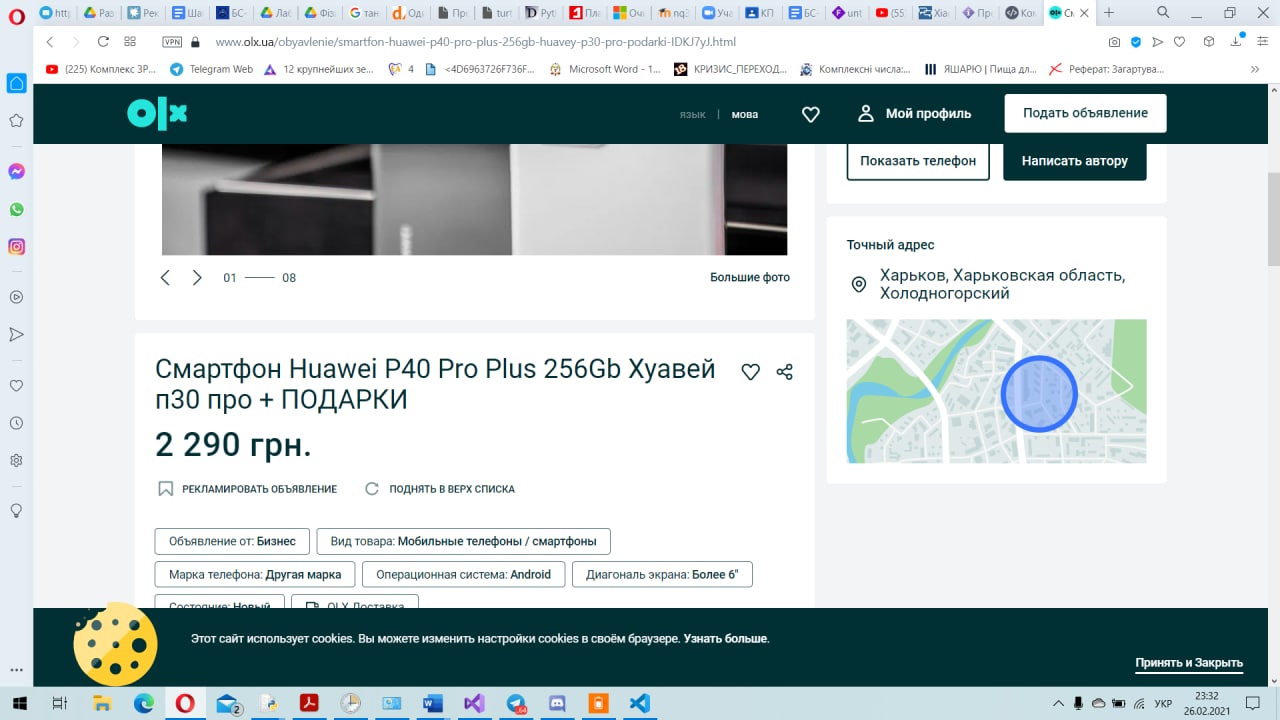Open sidebar player icon
This screenshot has width=1280, height=720.
click(16, 297)
